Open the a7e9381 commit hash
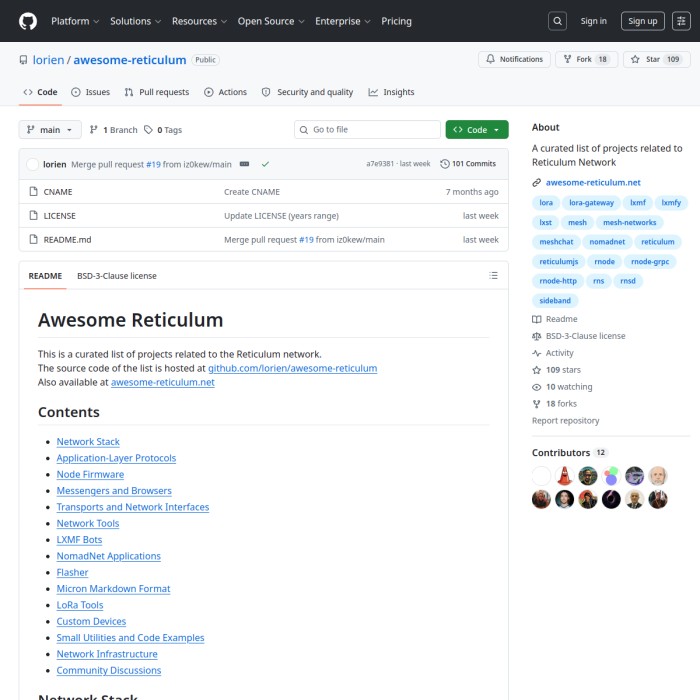The image size is (700, 700). (380, 164)
